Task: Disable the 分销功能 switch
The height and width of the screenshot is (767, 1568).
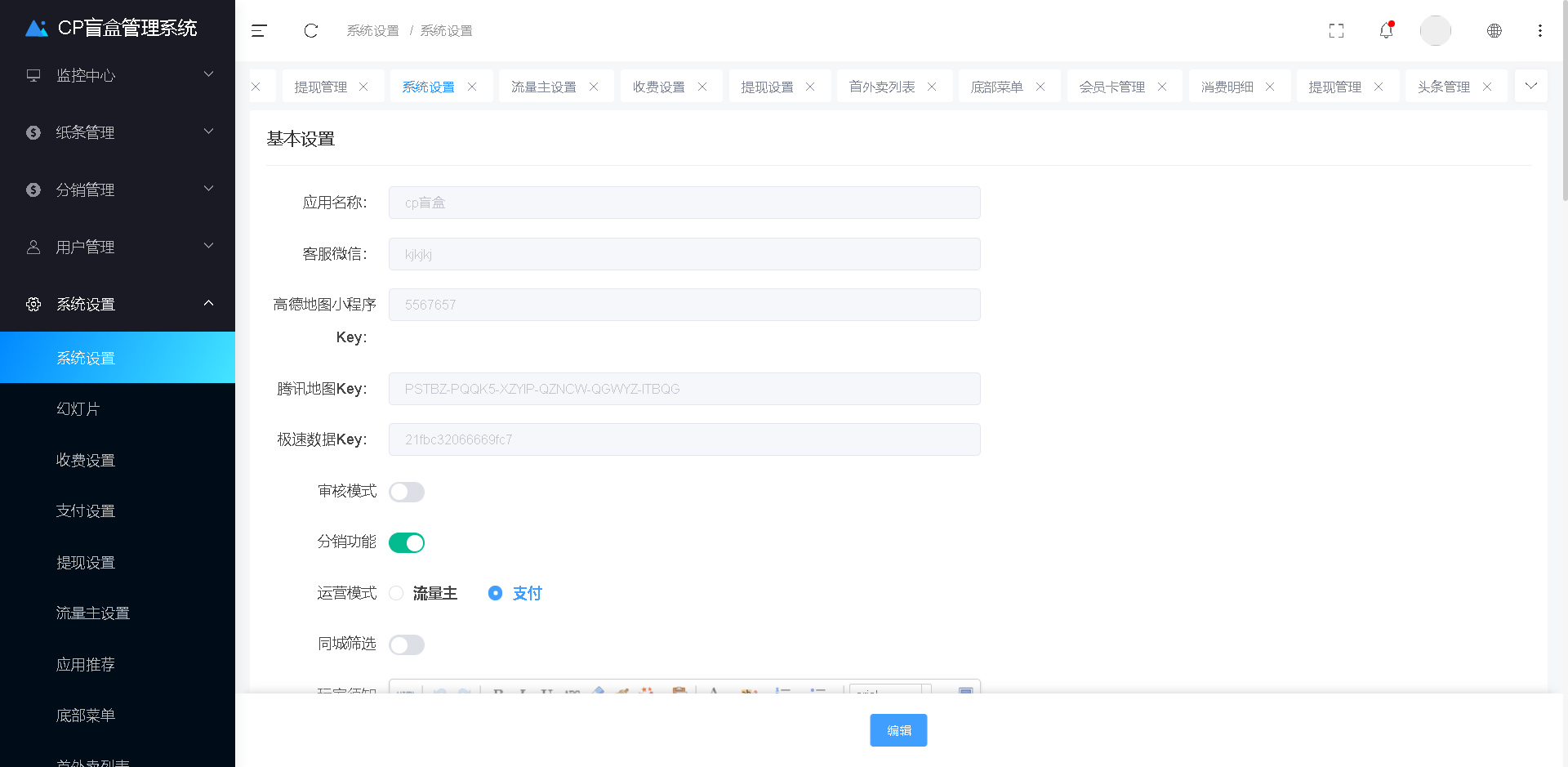Action: [407, 543]
